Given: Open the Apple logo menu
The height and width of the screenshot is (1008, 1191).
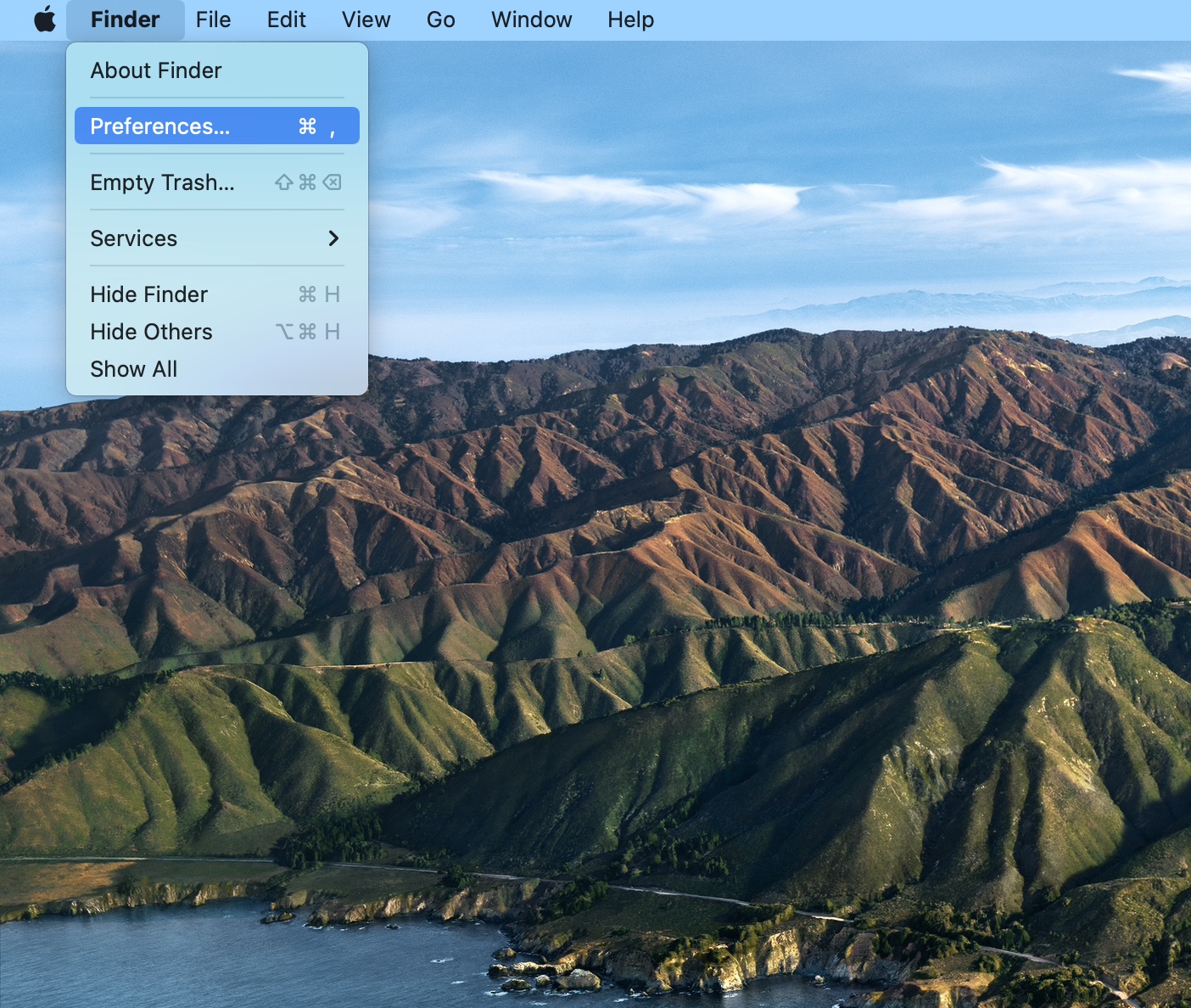Looking at the screenshot, I should (x=45, y=20).
